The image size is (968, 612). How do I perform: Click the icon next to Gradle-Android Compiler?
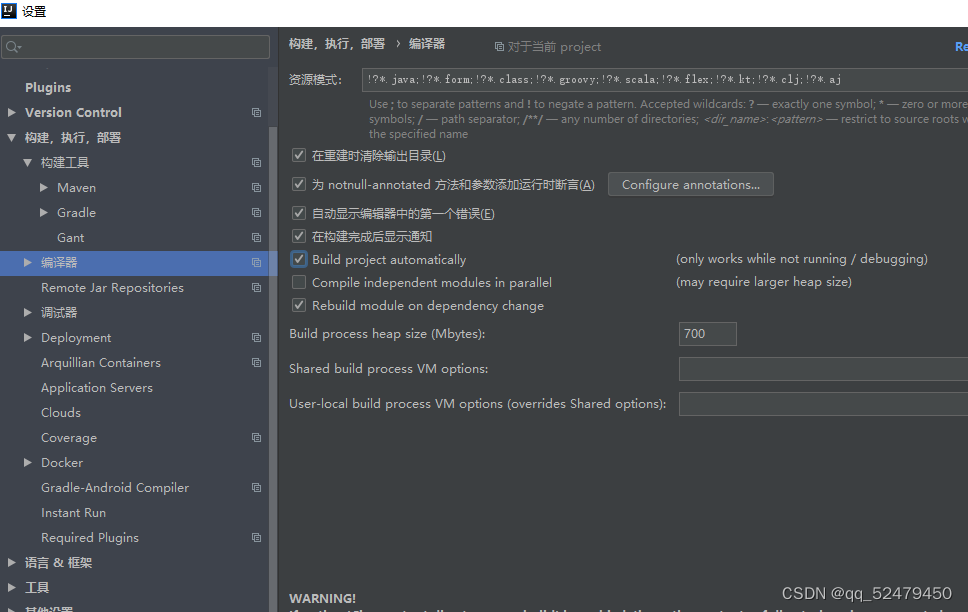(x=256, y=487)
